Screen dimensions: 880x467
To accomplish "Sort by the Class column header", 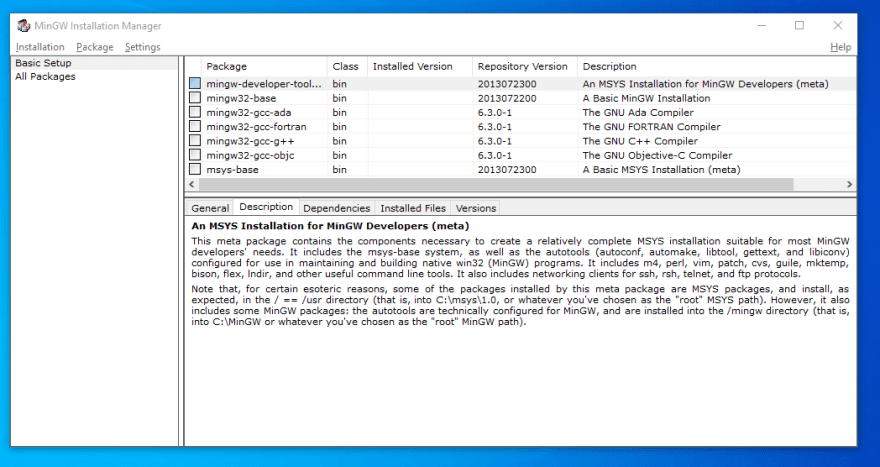I will 347,66.
